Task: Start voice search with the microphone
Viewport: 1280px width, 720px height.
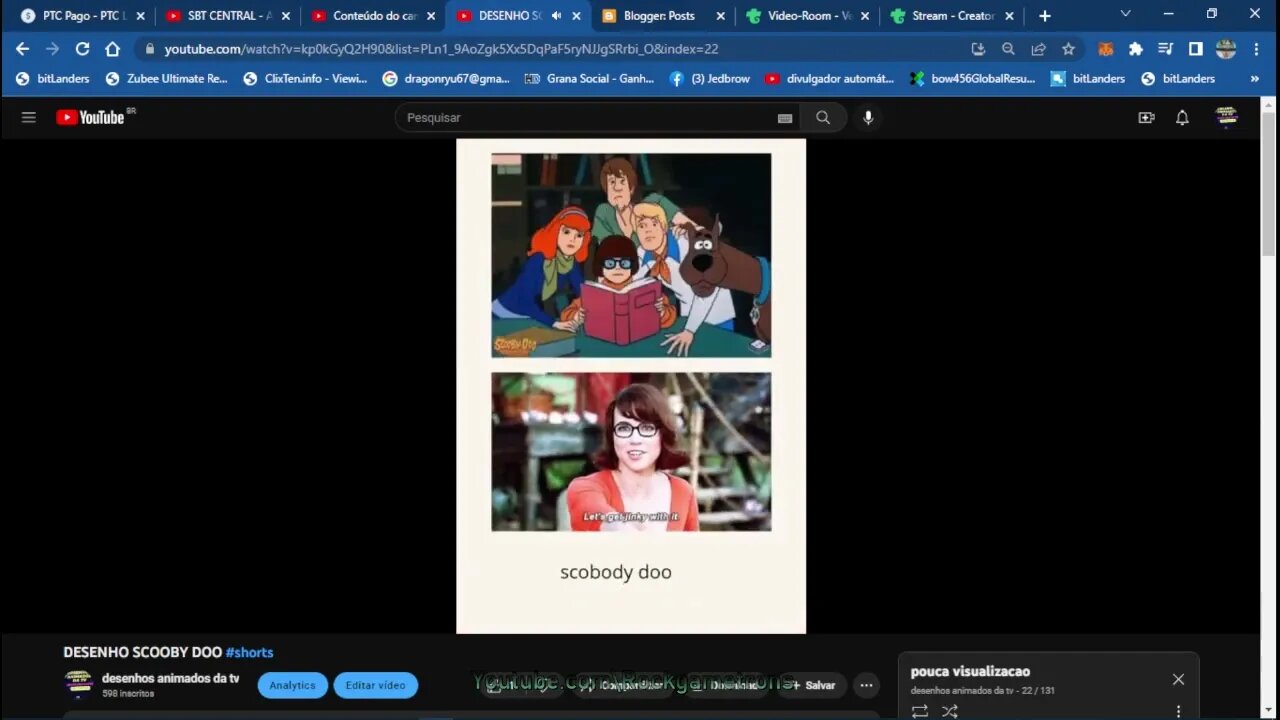Action: tap(868, 117)
